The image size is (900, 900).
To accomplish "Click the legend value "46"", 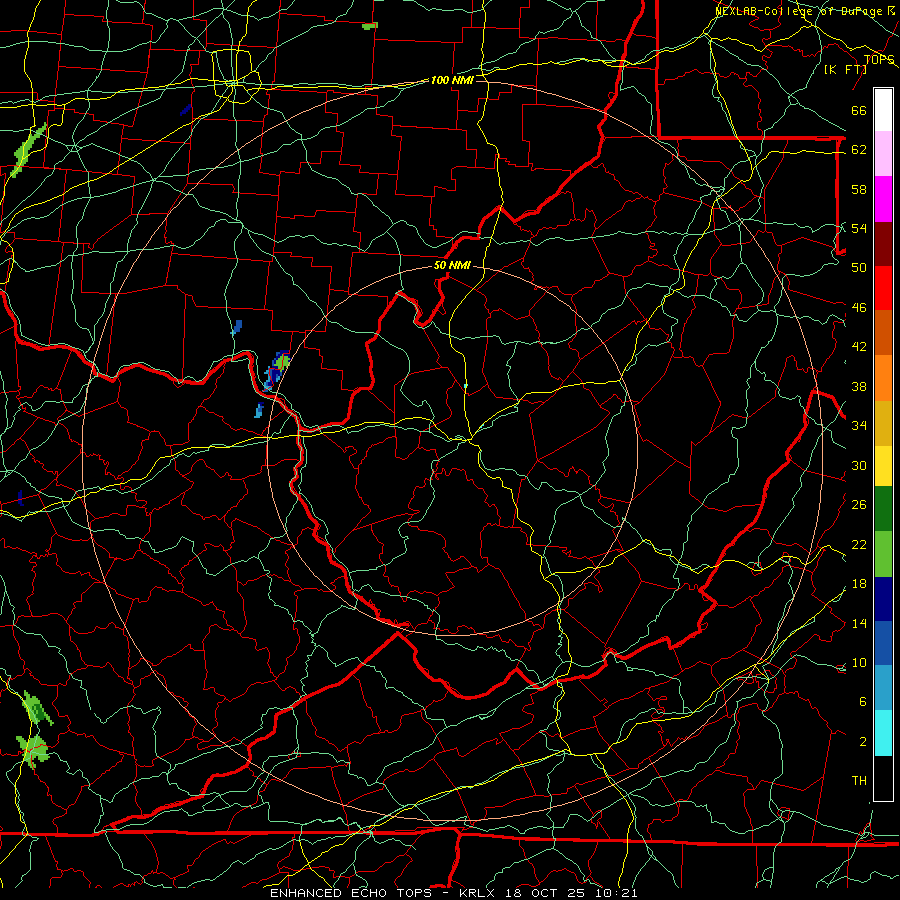I will (859, 308).
